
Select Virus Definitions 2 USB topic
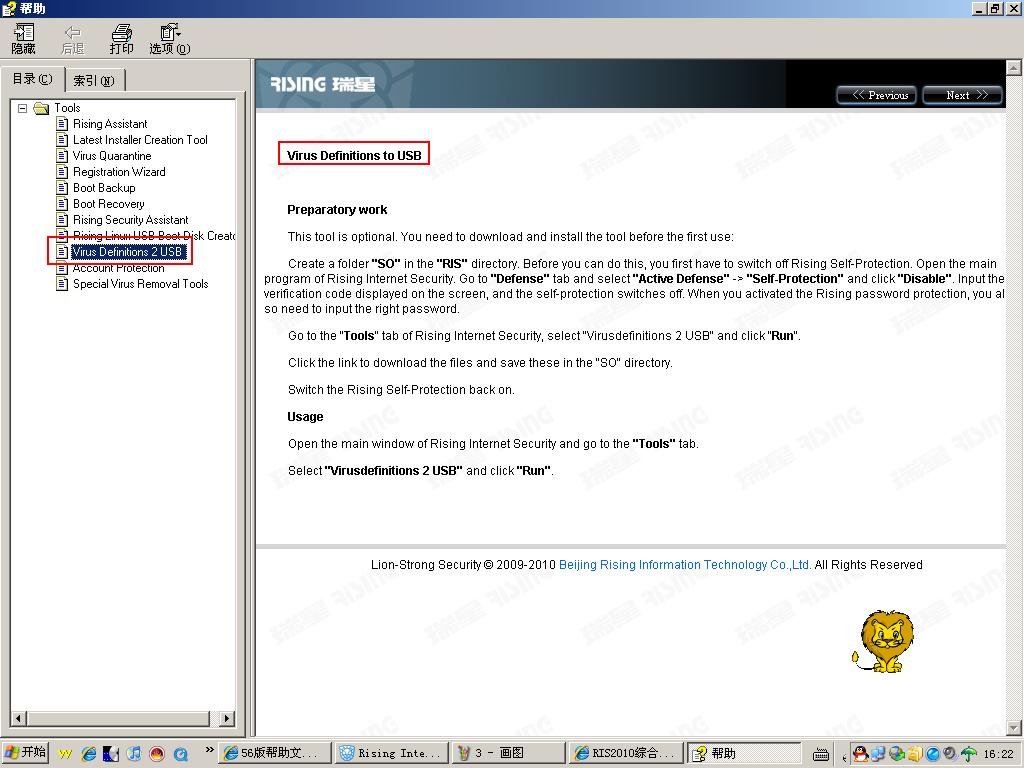(x=127, y=252)
